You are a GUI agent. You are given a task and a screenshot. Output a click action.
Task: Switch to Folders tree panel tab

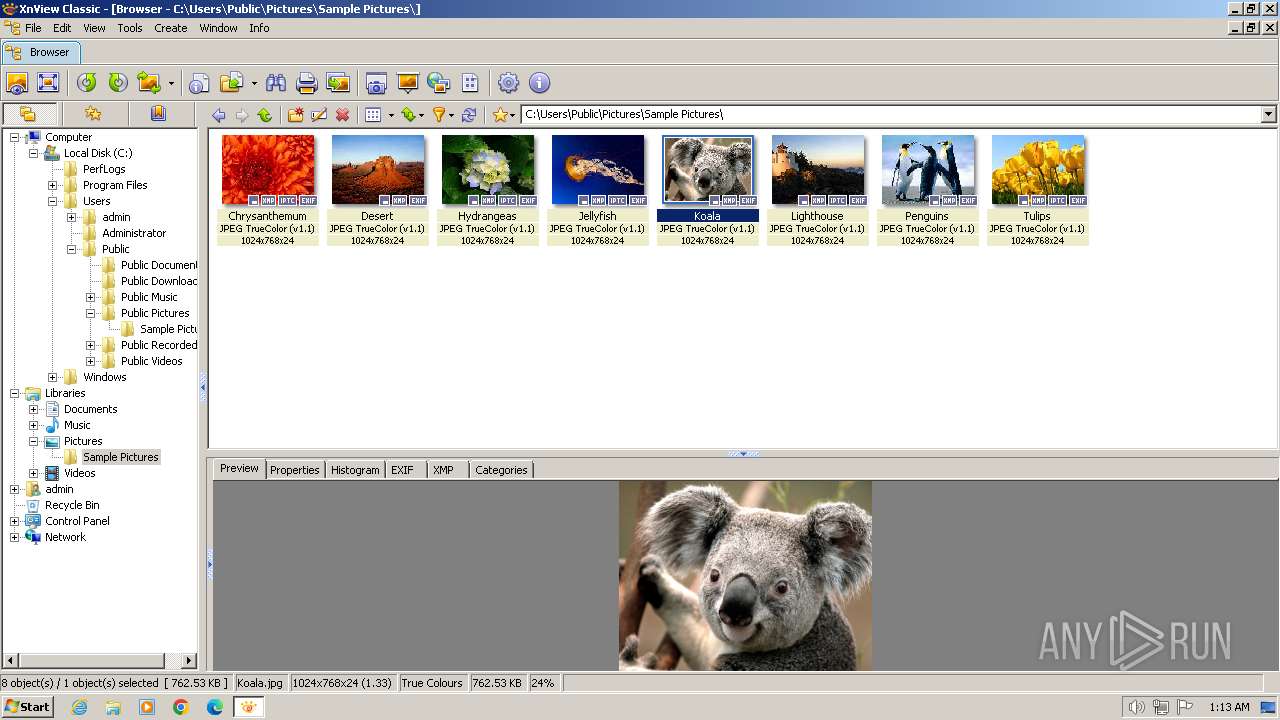[x=28, y=113]
